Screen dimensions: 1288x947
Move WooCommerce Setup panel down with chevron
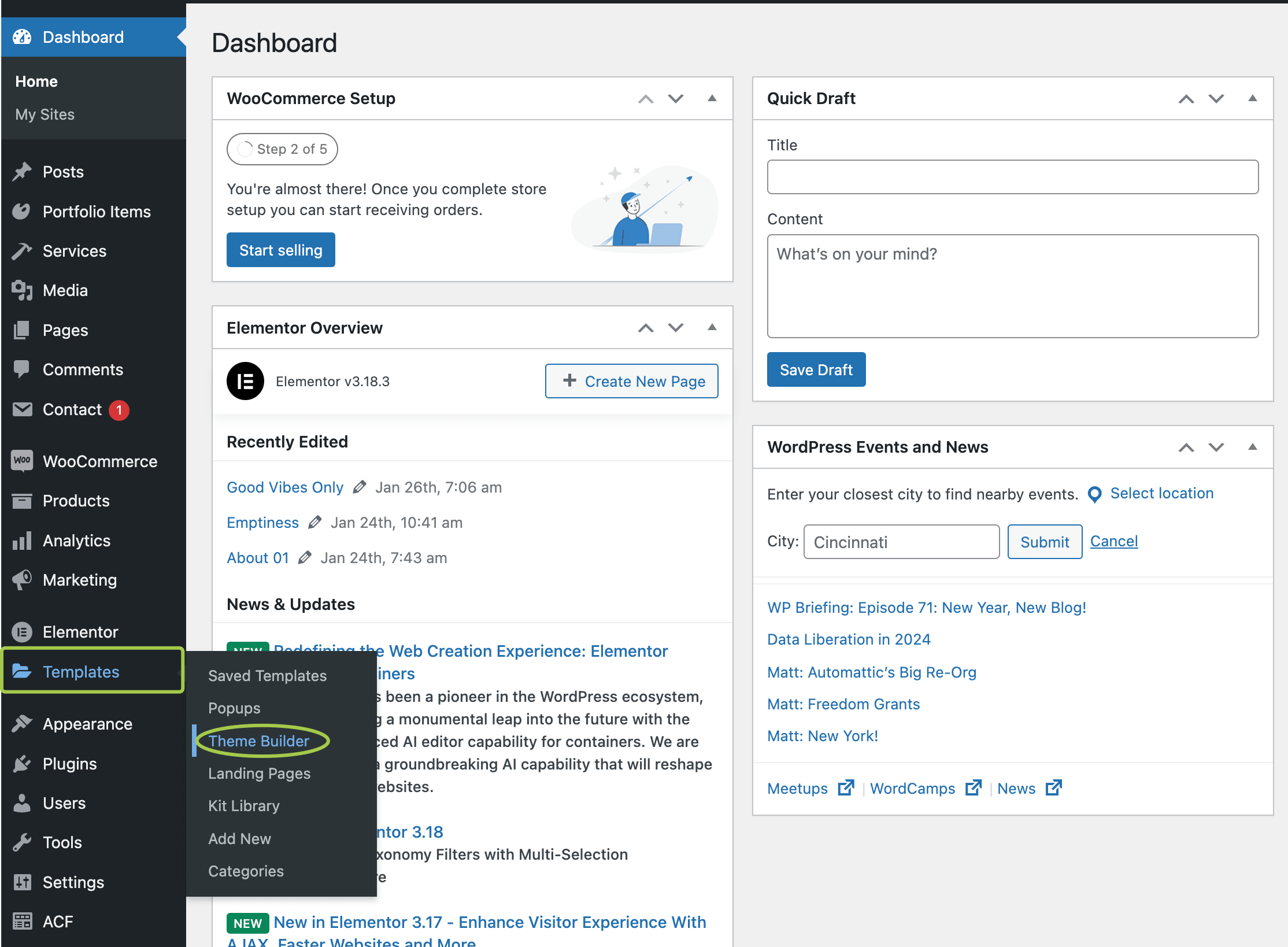coord(676,98)
